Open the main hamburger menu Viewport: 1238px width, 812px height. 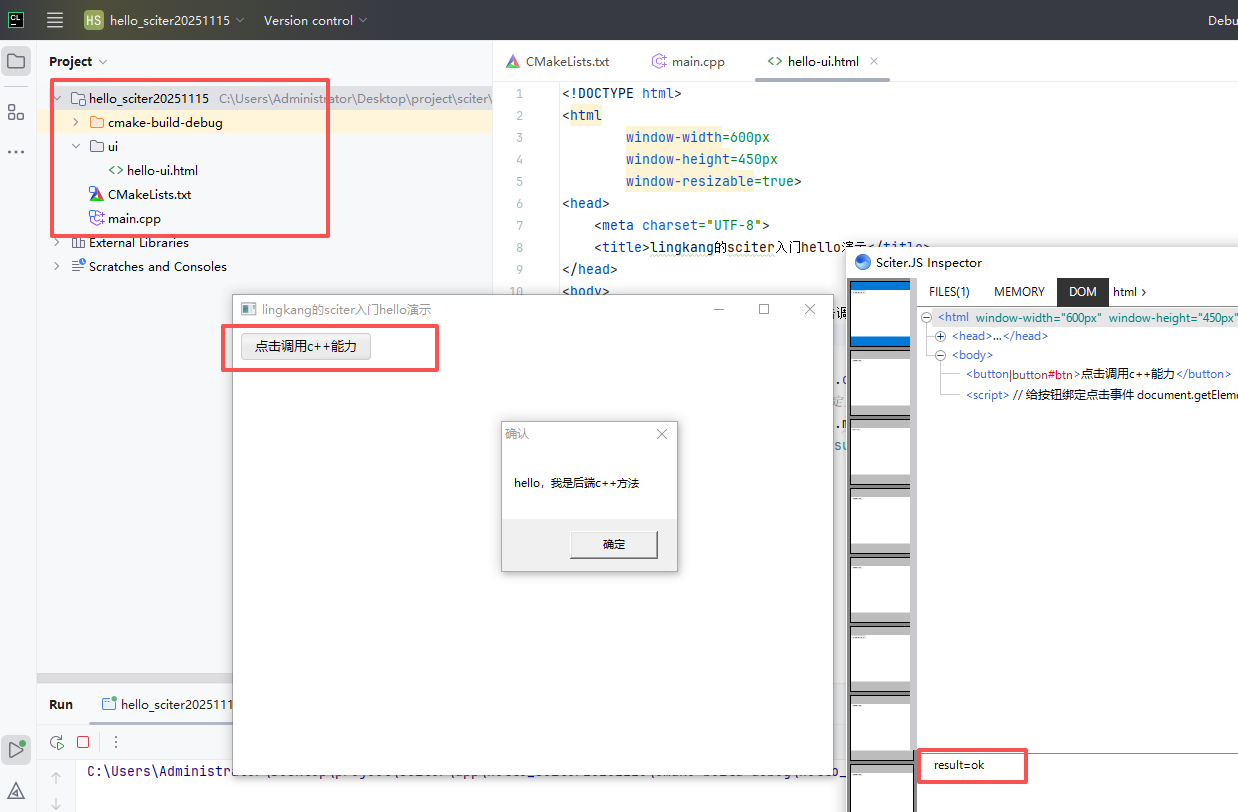tap(55, 20)
